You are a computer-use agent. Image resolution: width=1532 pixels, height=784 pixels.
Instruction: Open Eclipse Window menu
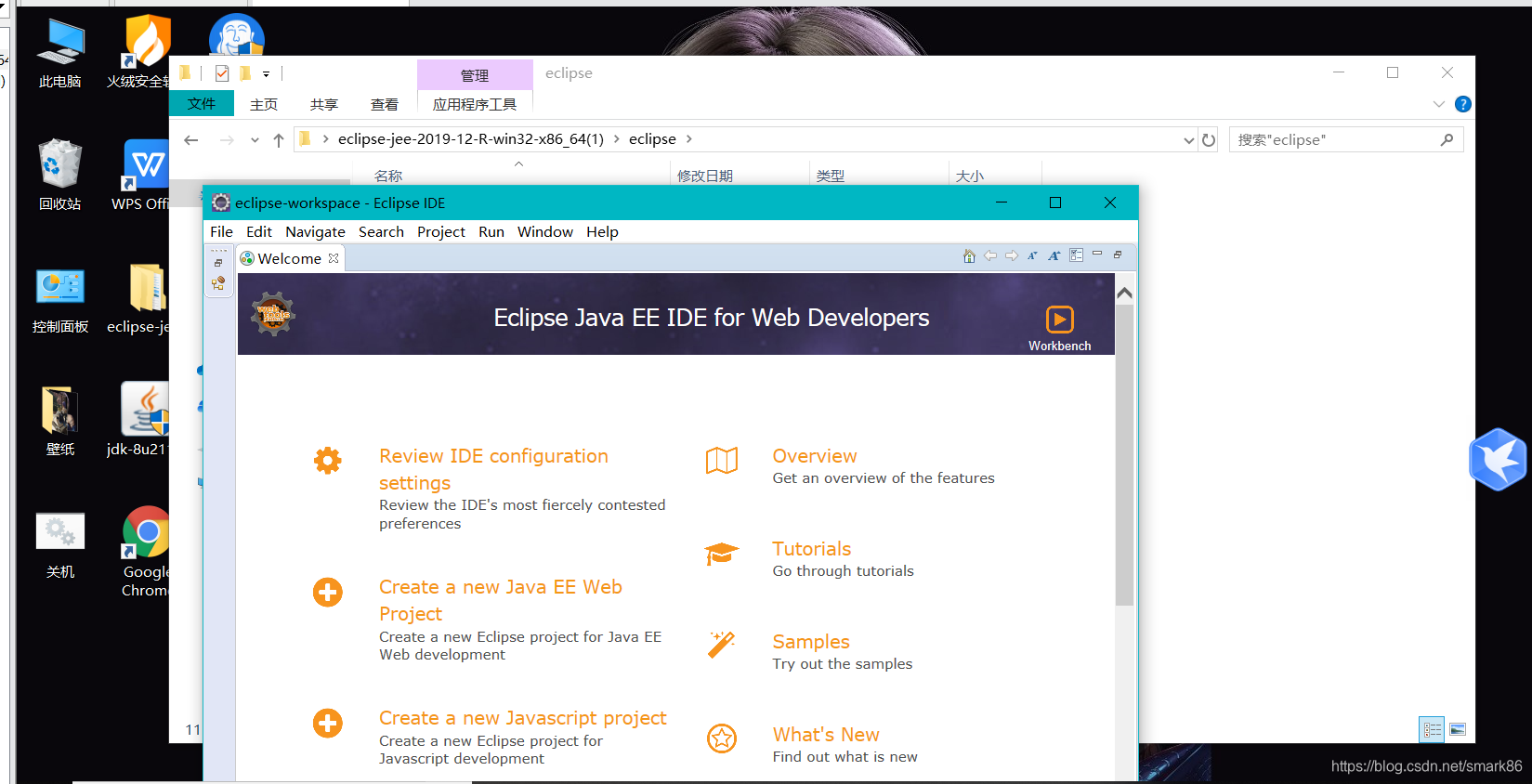click(545, 231)
